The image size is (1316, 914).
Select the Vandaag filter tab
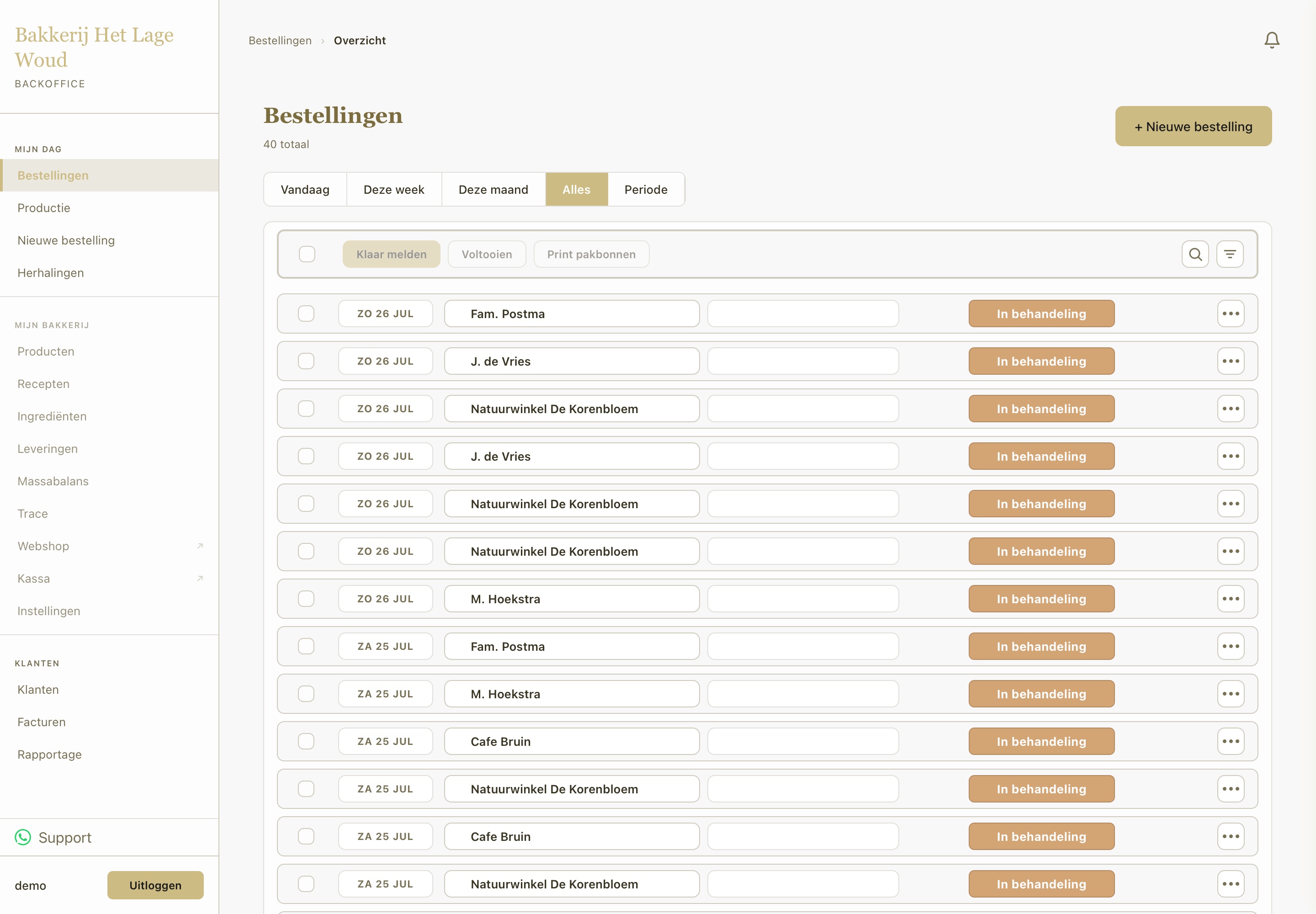coord(305,190)
